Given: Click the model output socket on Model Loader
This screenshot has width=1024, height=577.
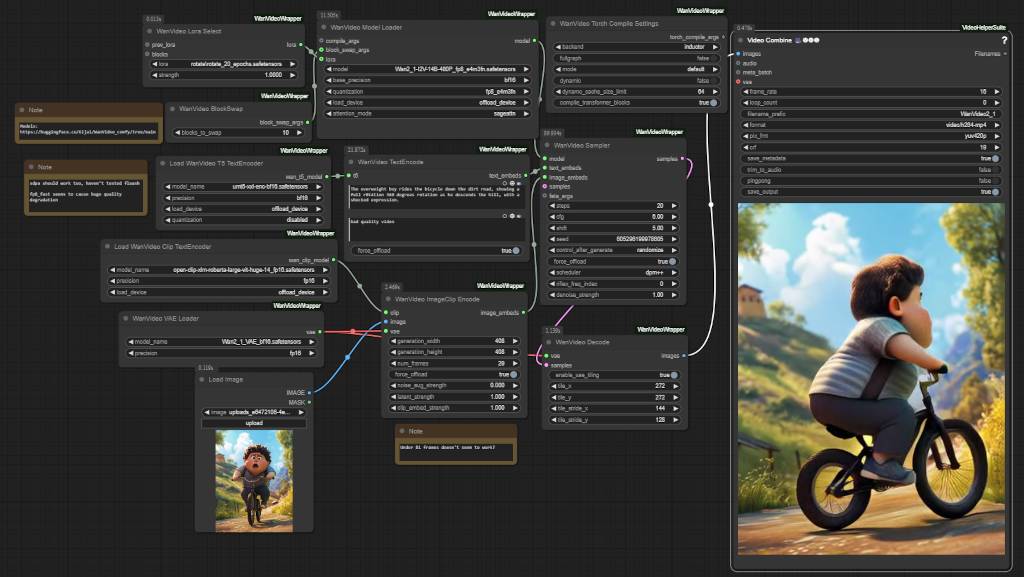Looking at the screenshot, I should click(535, 40).
